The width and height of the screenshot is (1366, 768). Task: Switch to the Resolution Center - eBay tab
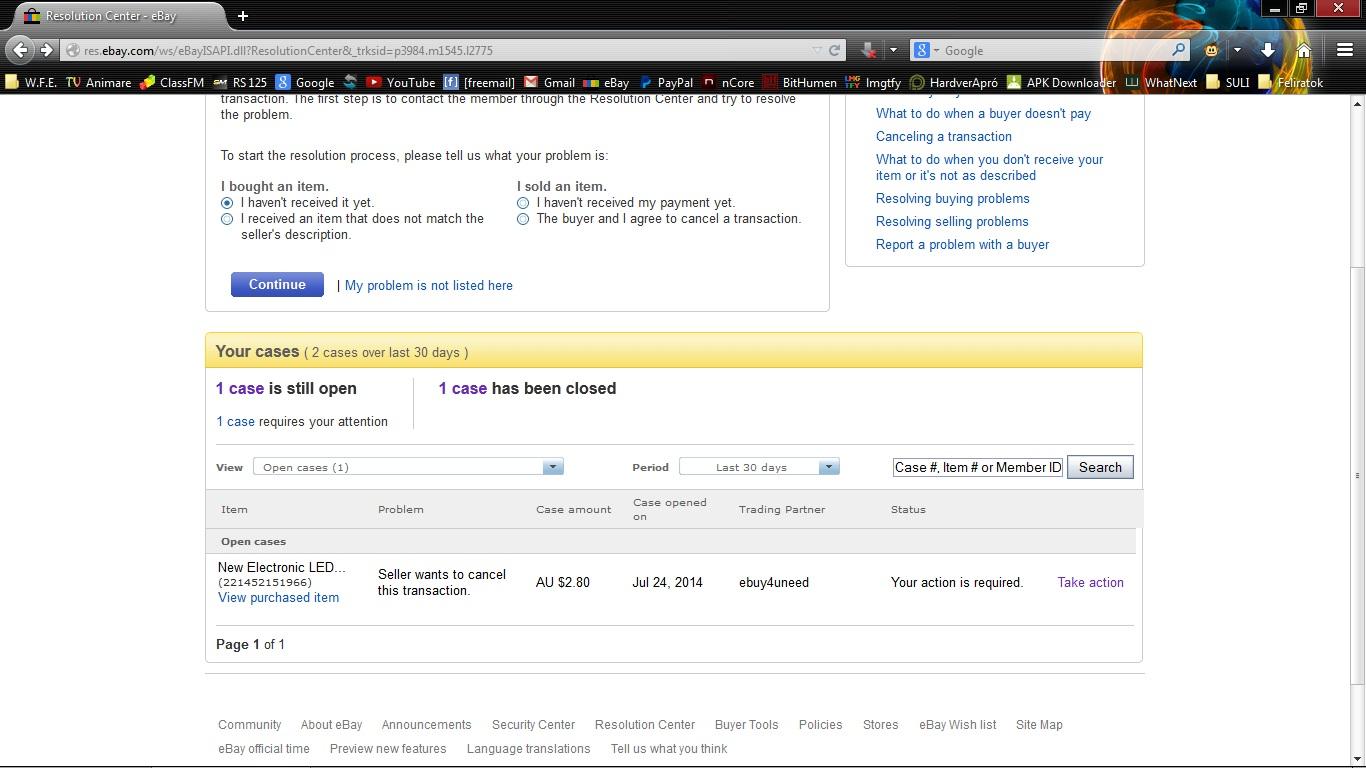click(x=121, y=16)
